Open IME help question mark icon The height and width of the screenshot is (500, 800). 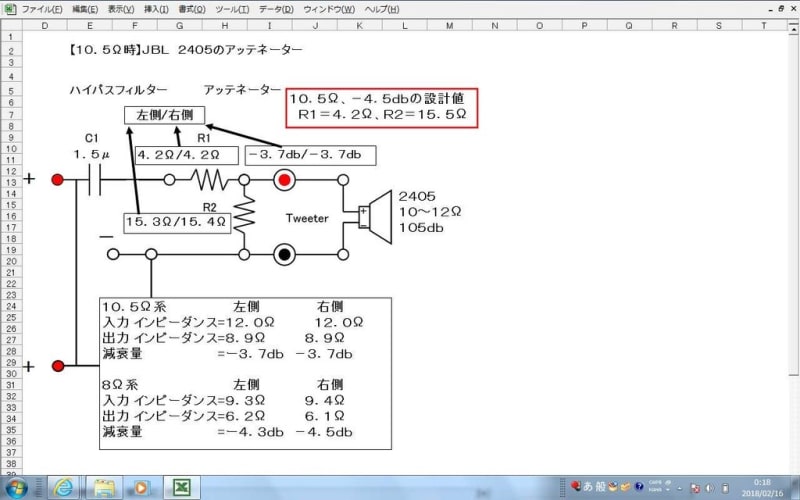tap(639, 486)
